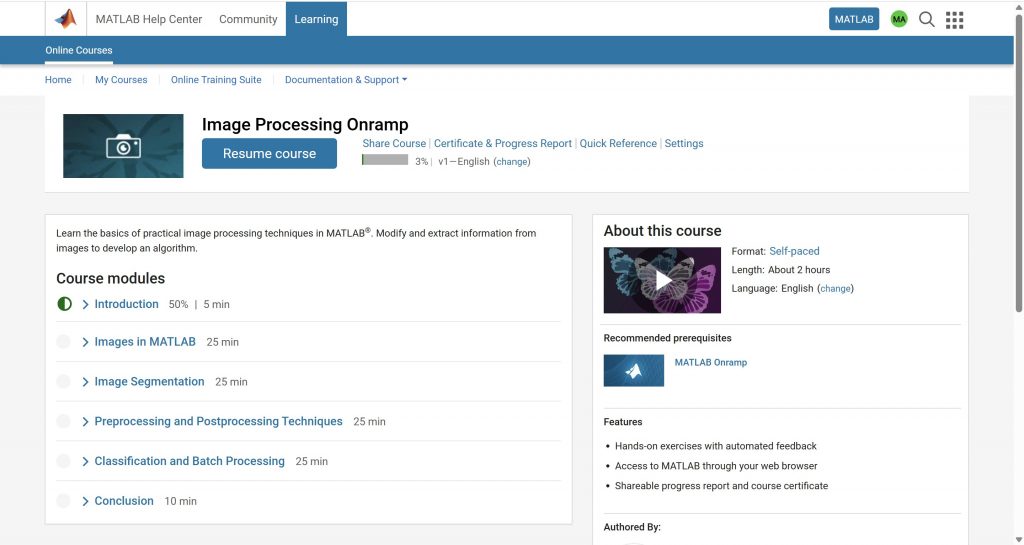Viewport: 1024px width, 545px height.
Task: Open the Image Segmentation module
Action: point(150,381)
